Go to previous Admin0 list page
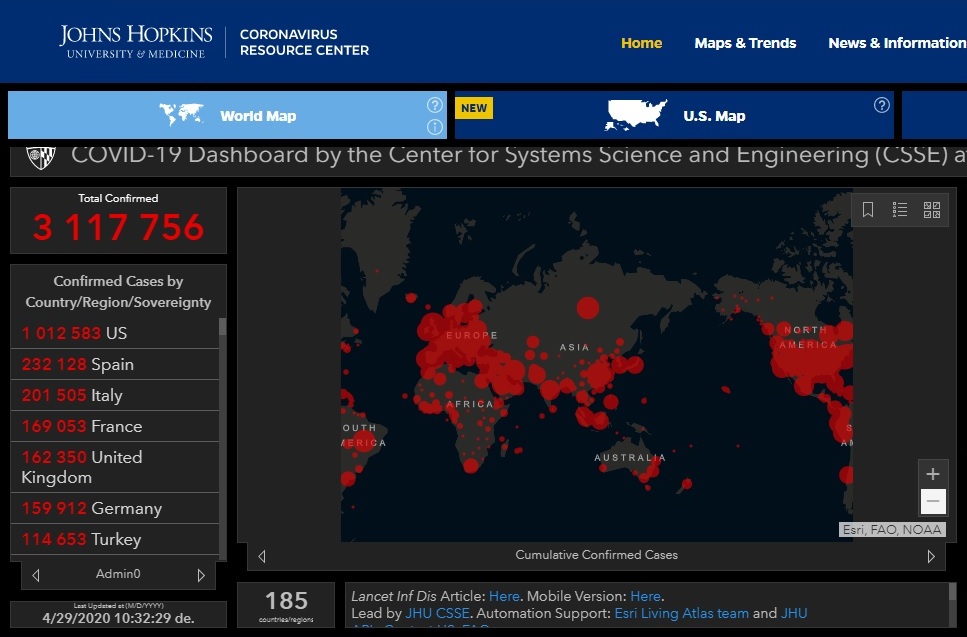Viewport: 967px width, 637px height. click(36, 575)
